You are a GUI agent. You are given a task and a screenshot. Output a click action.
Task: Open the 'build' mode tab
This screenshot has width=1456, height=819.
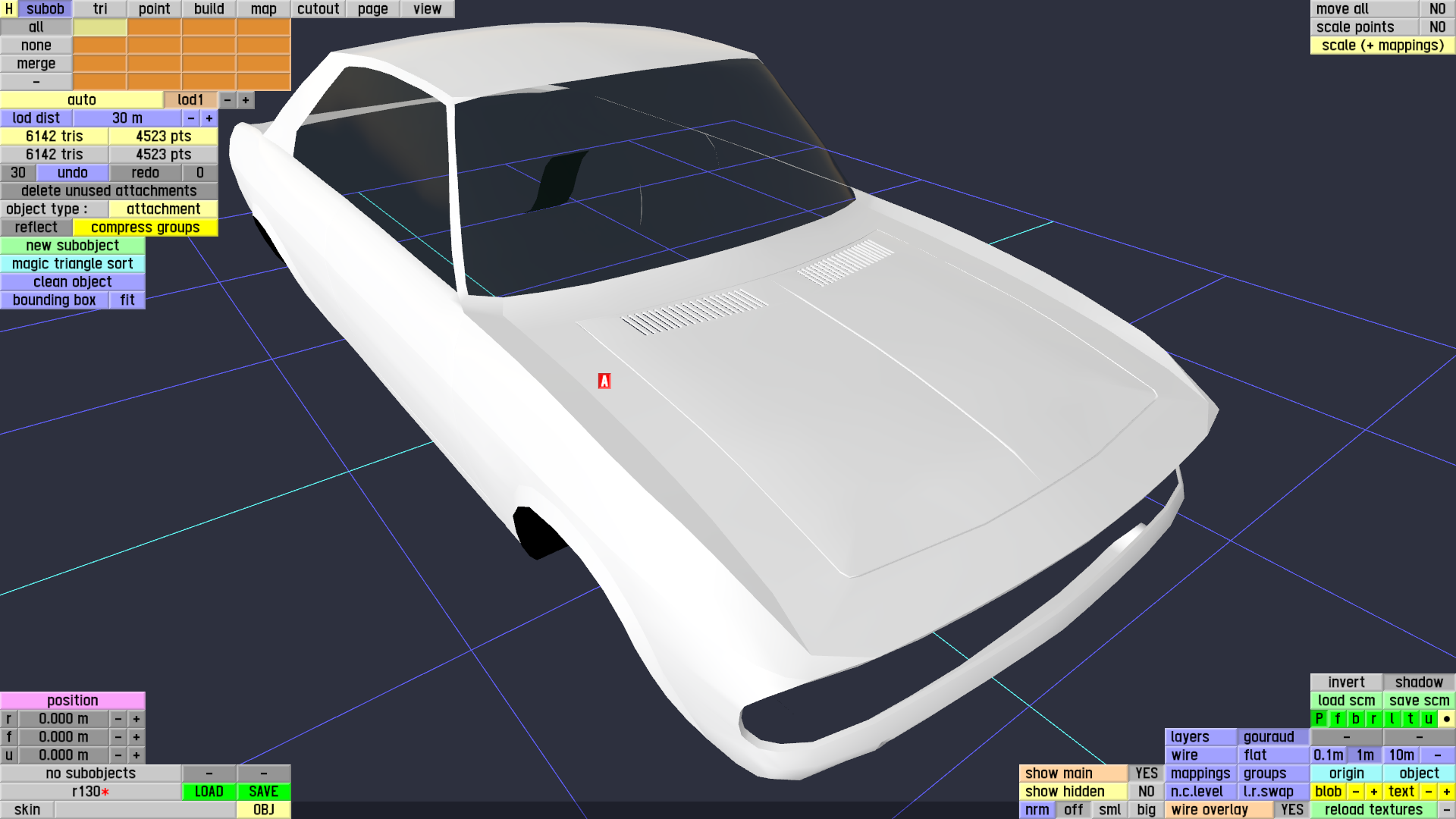tap(209, 9)
